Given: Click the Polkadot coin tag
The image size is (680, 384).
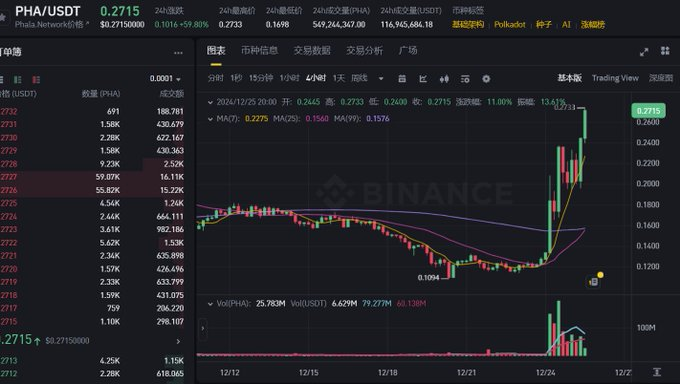Looking at the screenshot, I should pyautogui.click(x=510, y=25).
